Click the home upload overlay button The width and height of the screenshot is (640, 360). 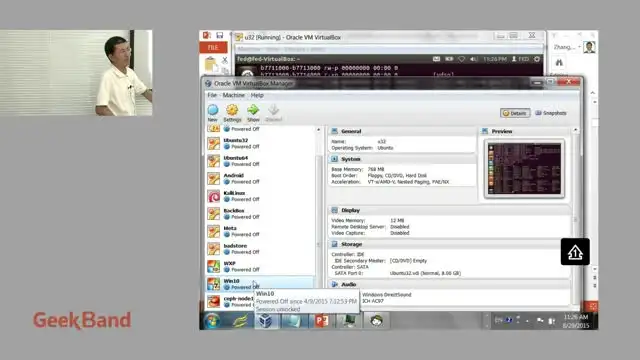[575, 252]
